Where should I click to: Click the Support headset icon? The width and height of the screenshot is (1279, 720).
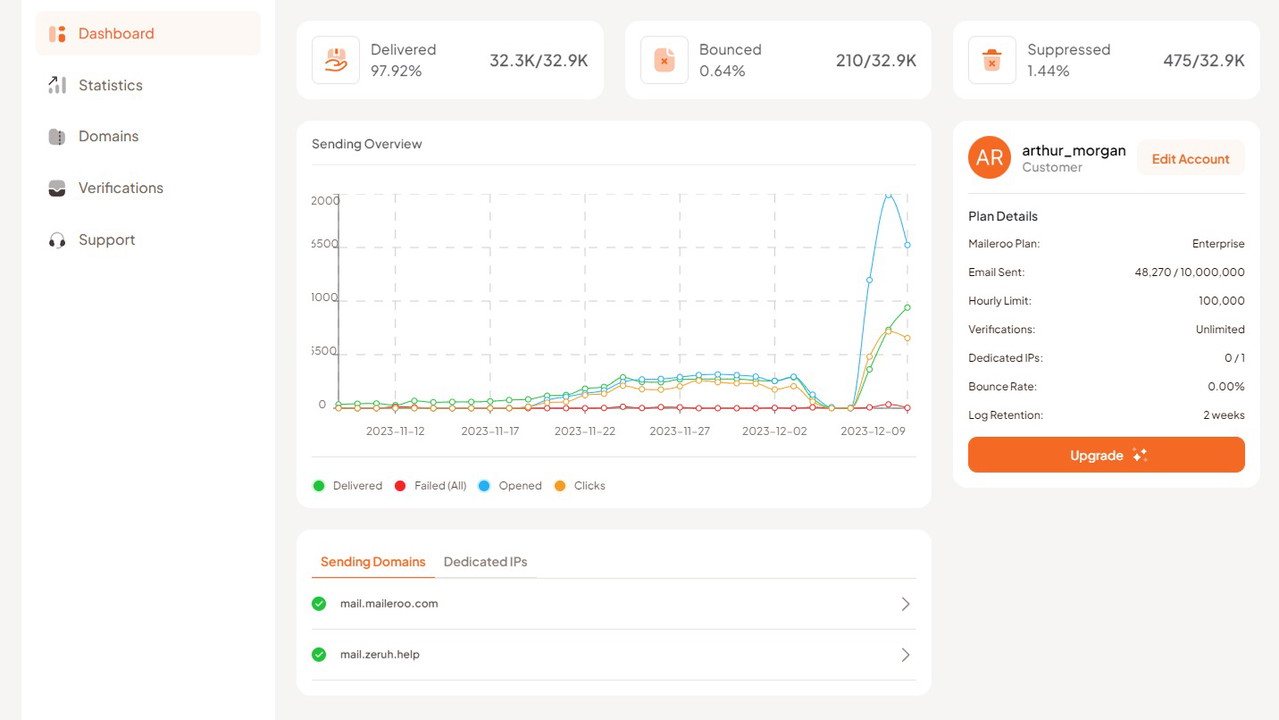(x=57, y=240)
